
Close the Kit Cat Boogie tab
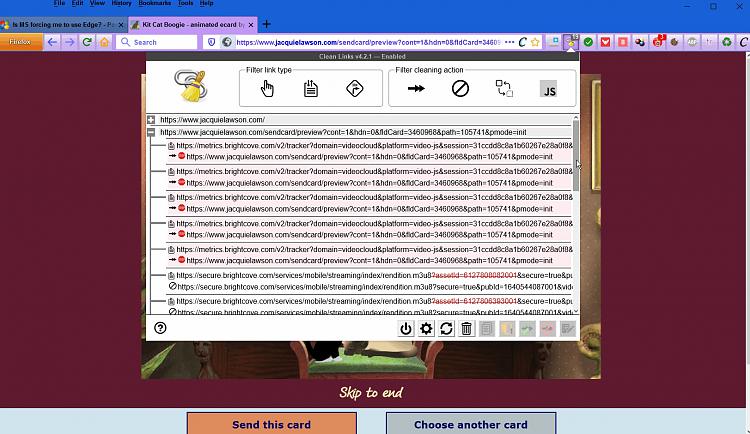[x=251, y=24]
